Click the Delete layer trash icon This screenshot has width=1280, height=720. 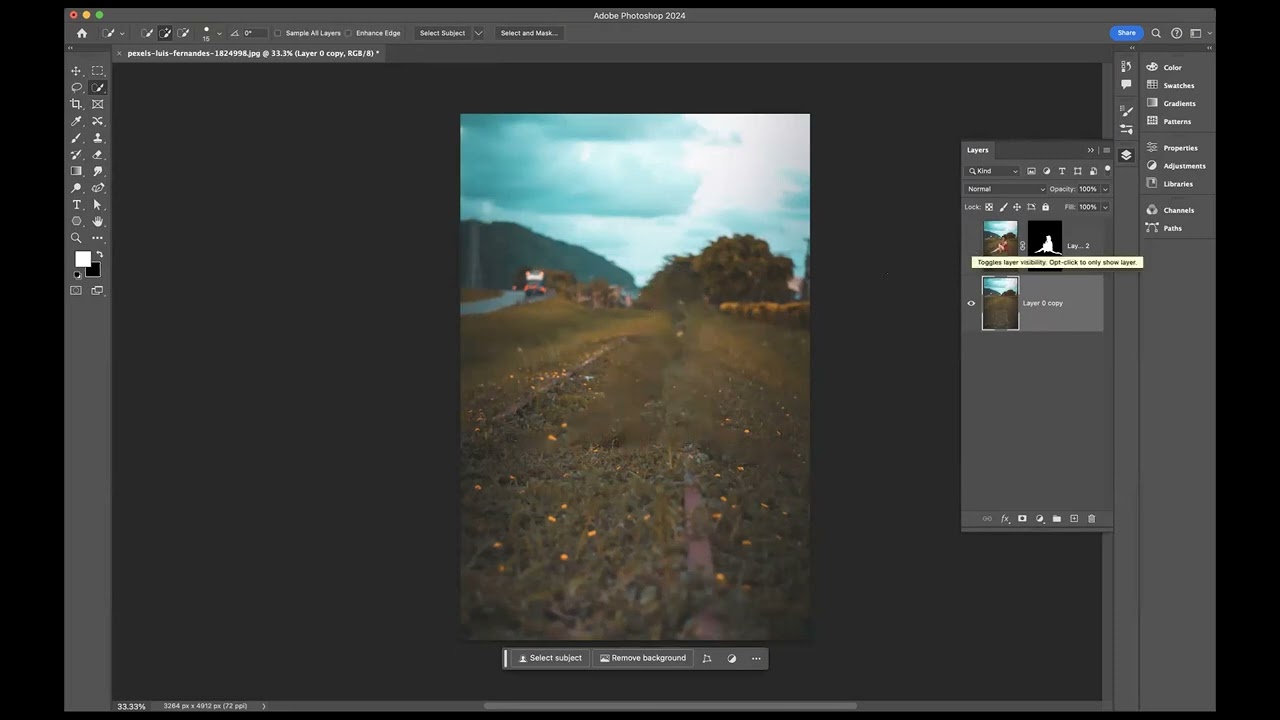coord(1091,519)
